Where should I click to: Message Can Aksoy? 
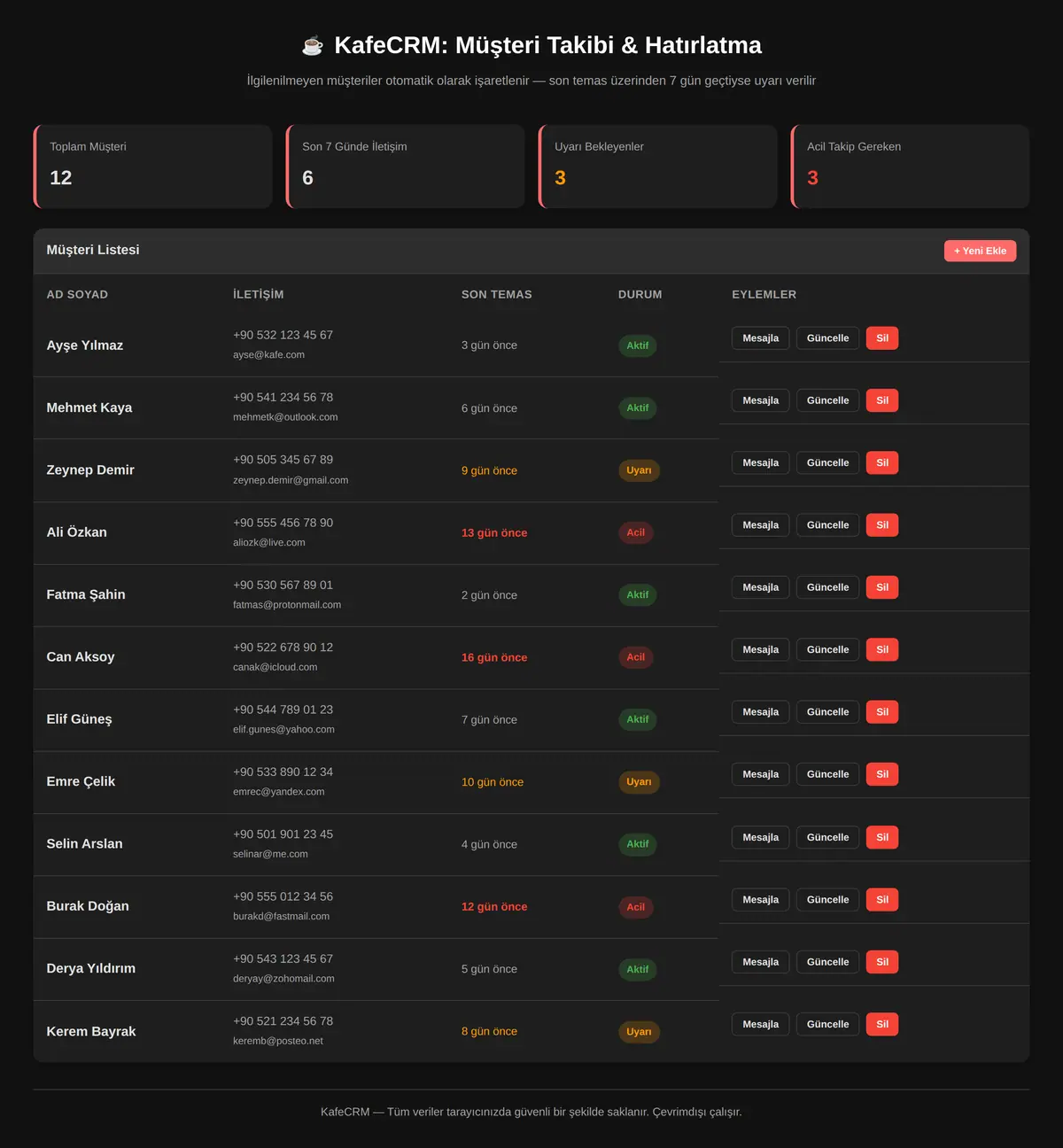pos(760,649)
